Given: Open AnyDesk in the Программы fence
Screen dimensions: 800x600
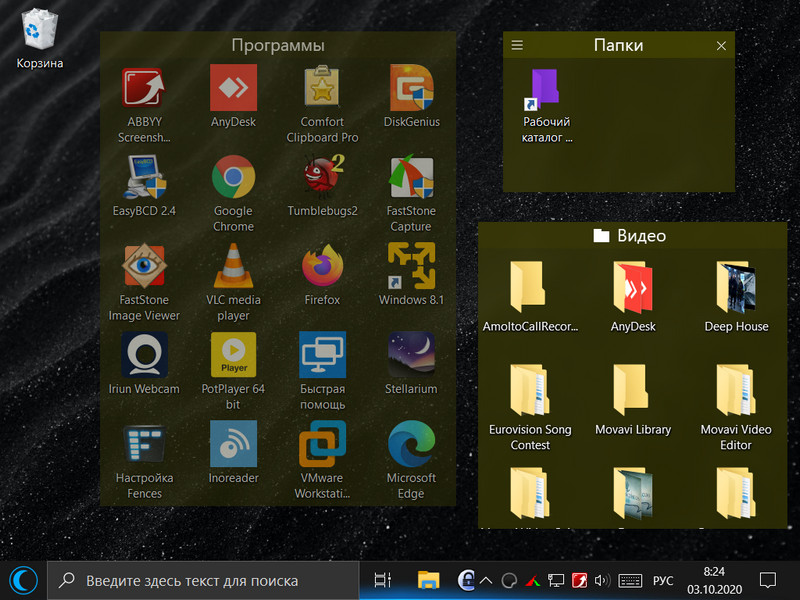Looking at the screenshot, I should coord(233,96).
